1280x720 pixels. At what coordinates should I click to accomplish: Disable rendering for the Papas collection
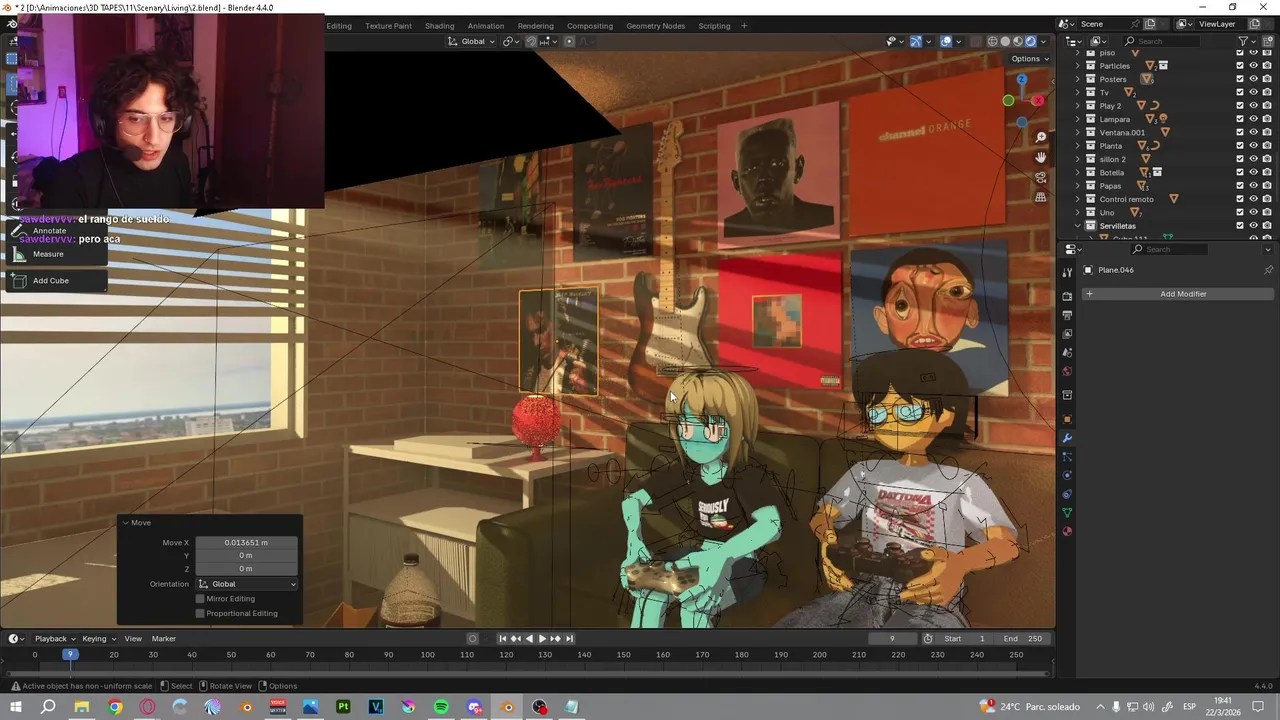click(1267, 186)
